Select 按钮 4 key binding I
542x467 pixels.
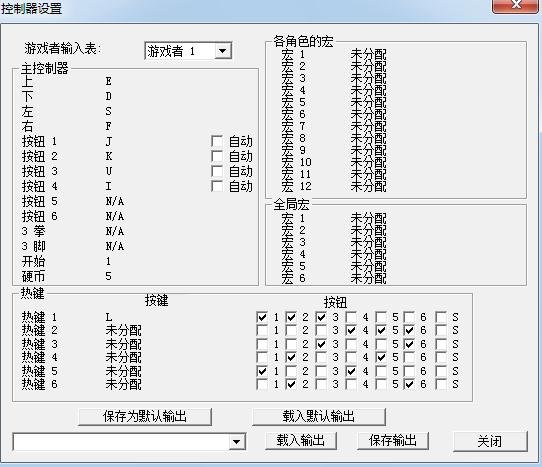109,186
